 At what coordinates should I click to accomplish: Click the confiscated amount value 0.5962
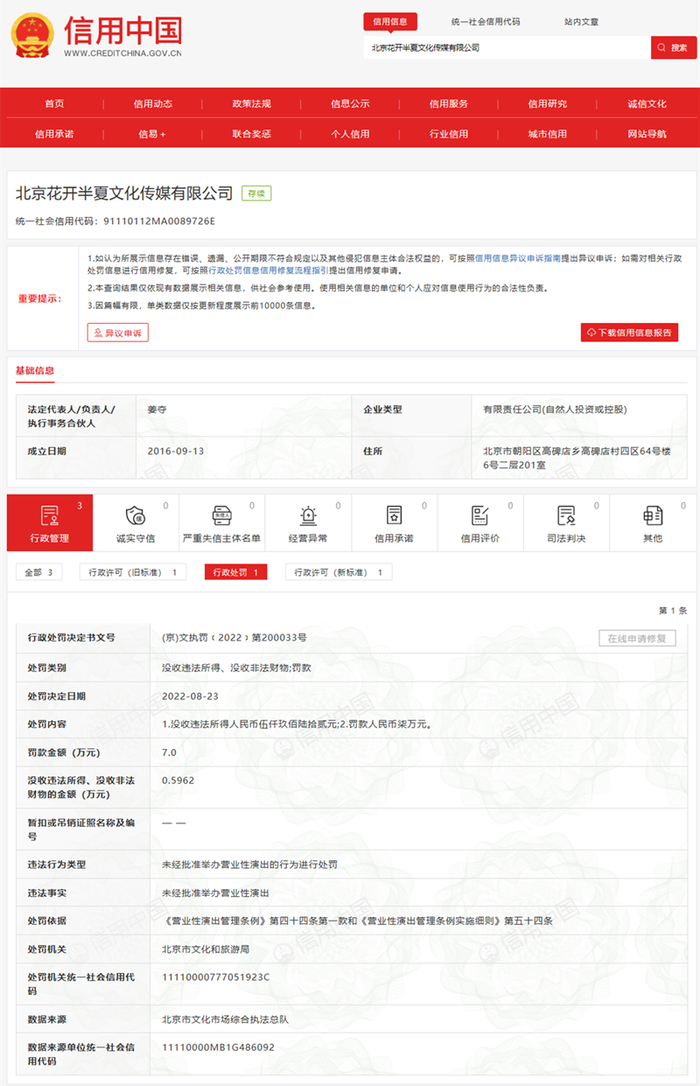click(178, 780)
